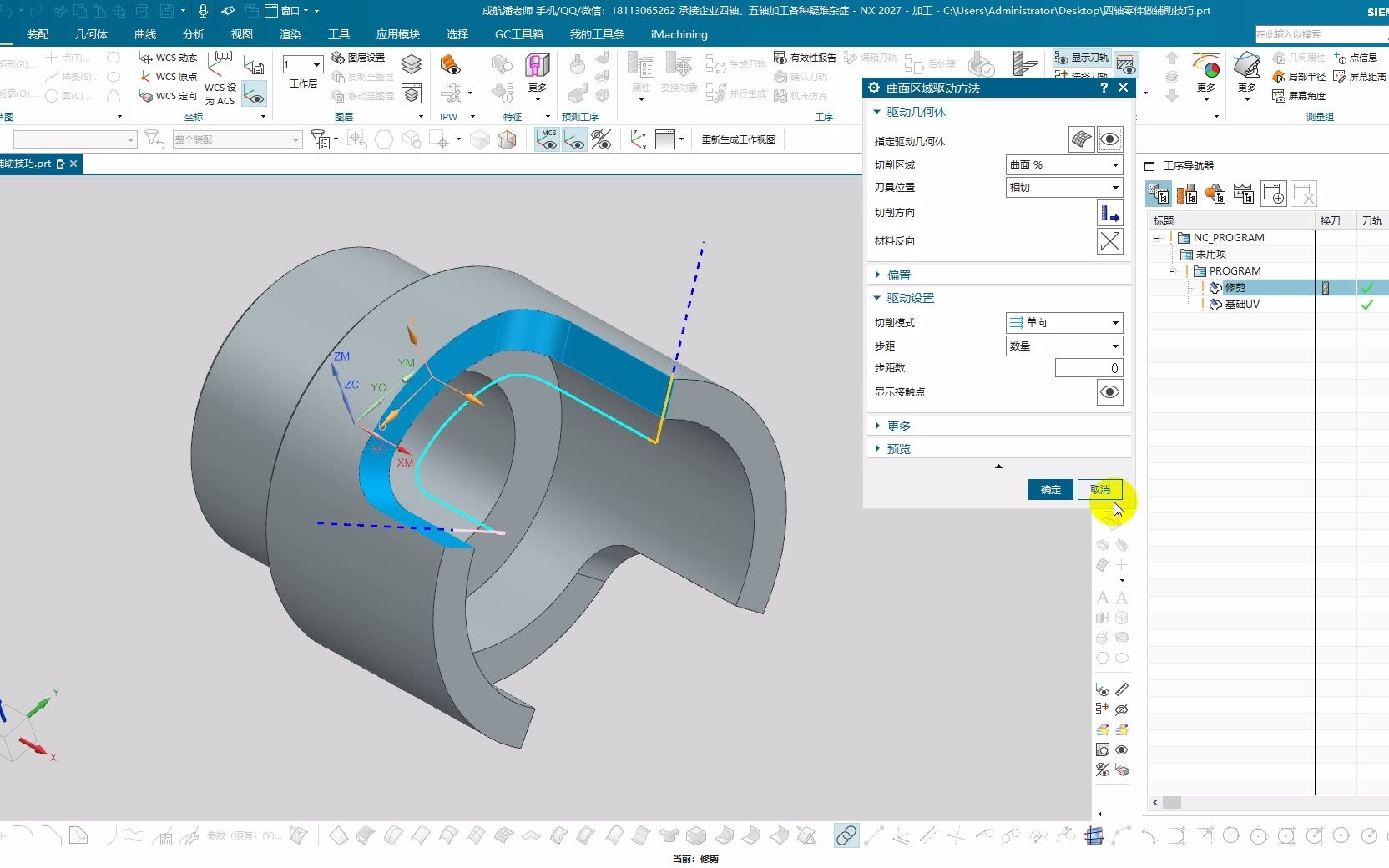Click the 确定 button
1389x868 pixels.
(x=1050, y=490)
